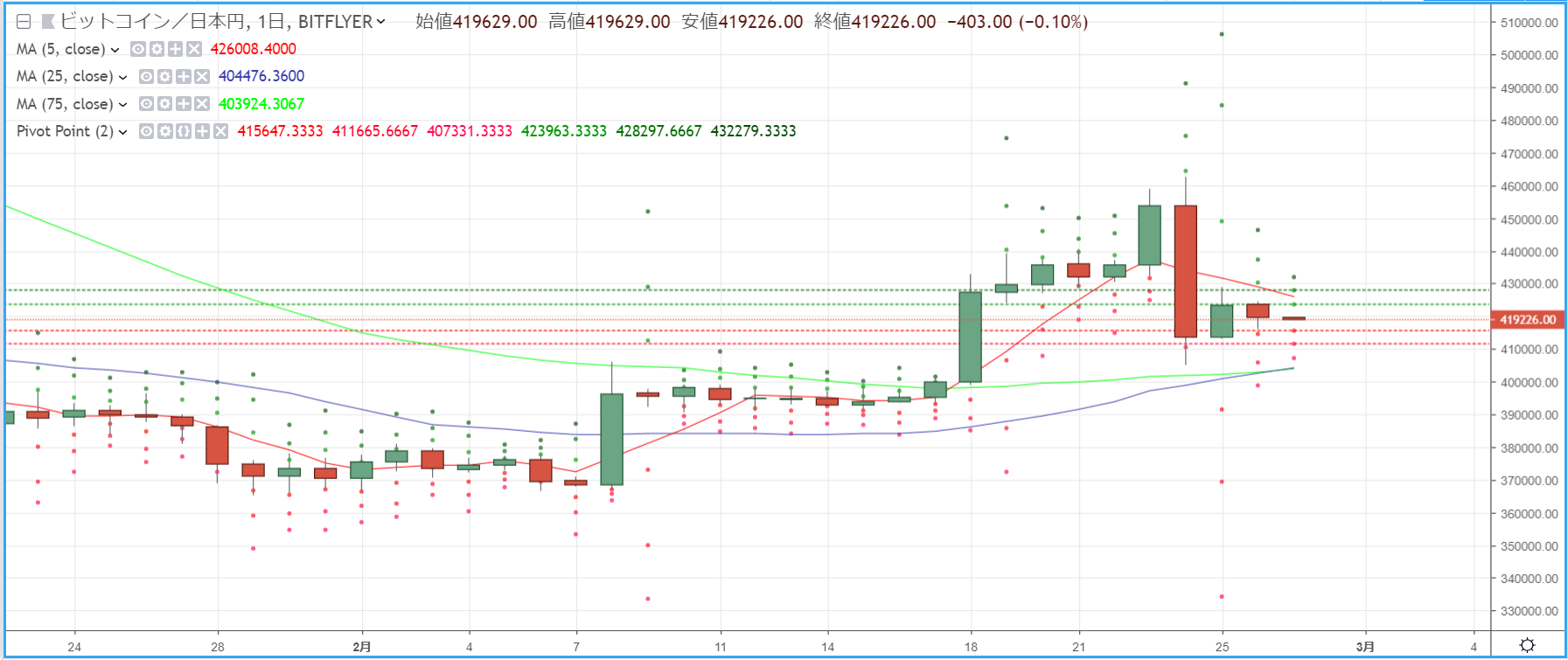Hide the Pivot Point (2) indicator with its eye icon
Viewport: 1568px width, 660px height.
[x=146, y=131]
